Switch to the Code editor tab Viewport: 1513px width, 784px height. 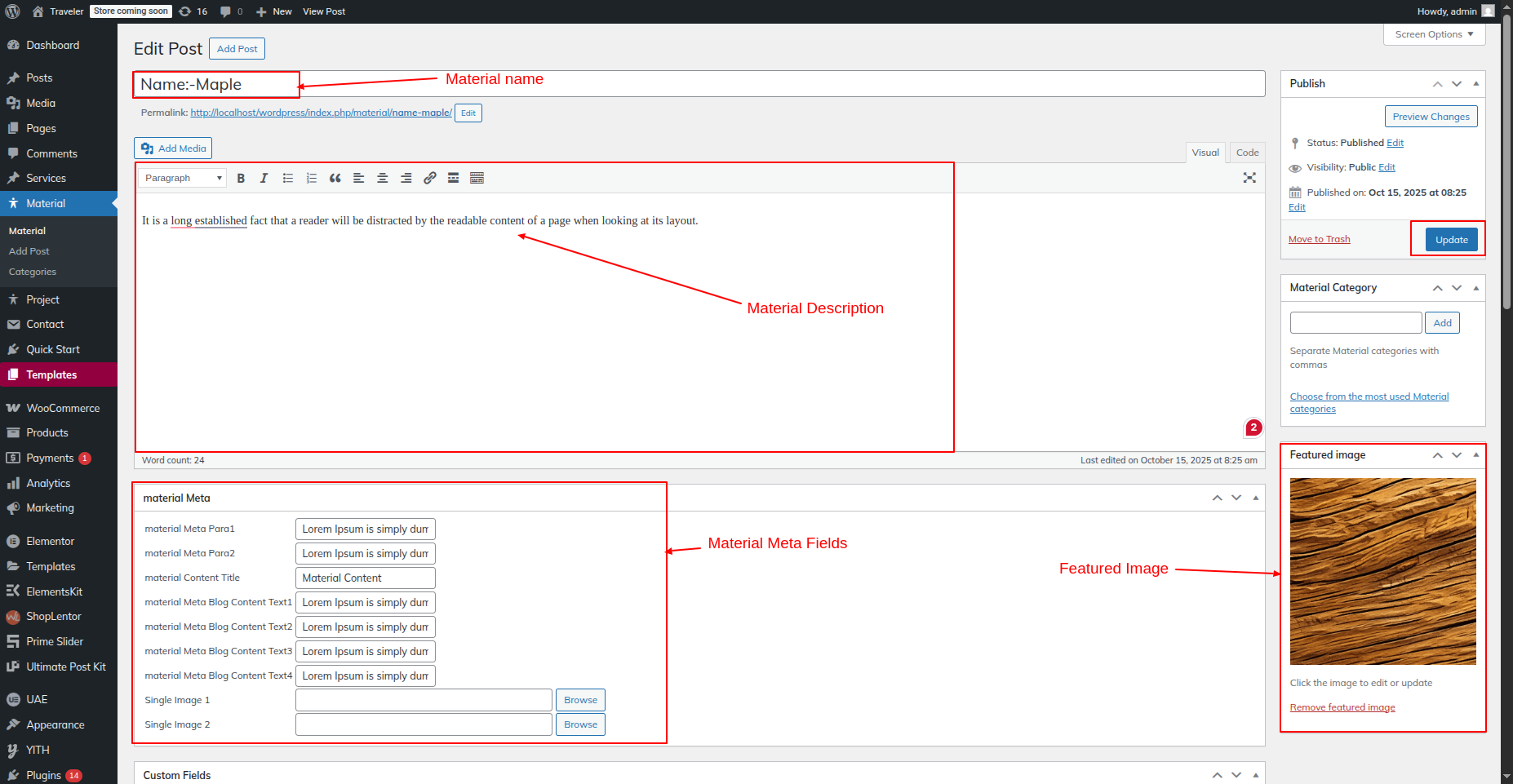coord(1246,153)
